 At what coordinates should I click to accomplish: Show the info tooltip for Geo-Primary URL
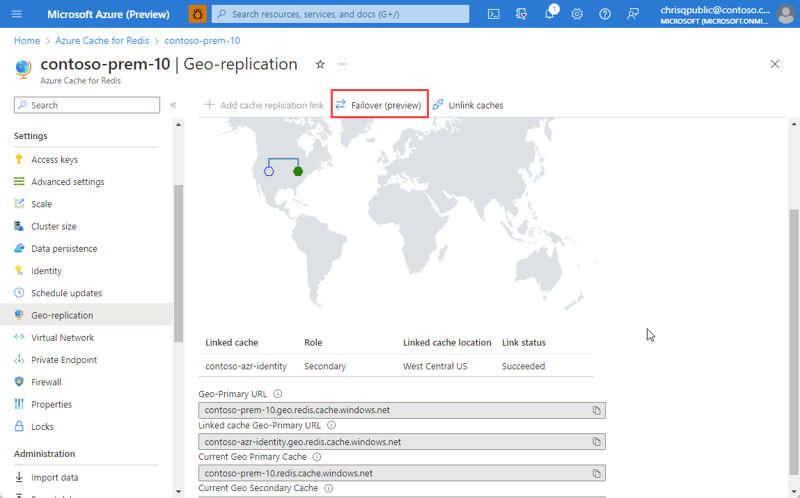click(x=278, y=394)
